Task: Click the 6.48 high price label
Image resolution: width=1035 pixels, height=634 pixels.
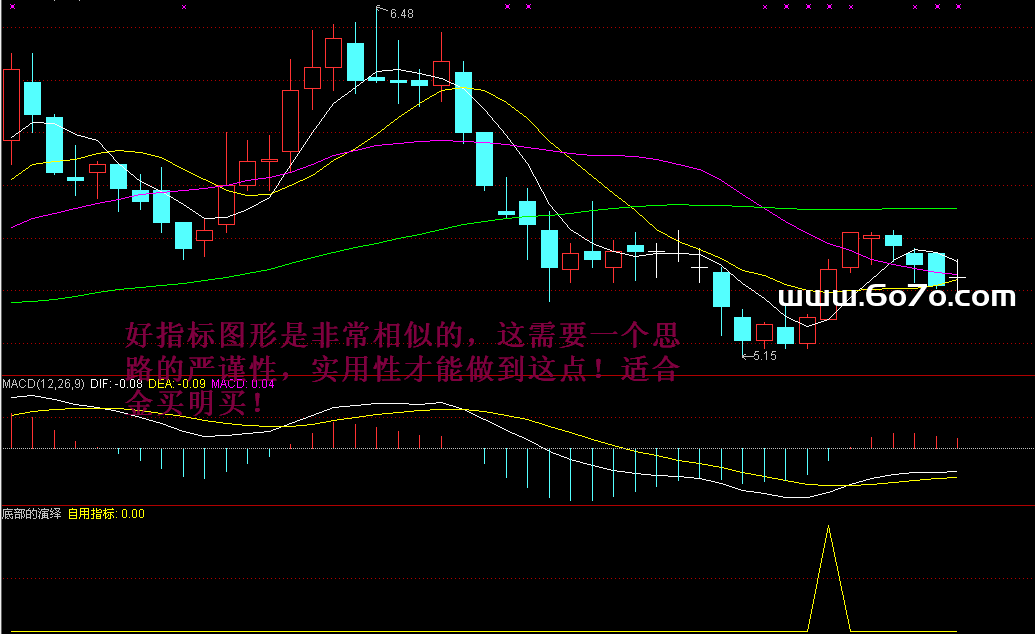Action: coord(401,14)
